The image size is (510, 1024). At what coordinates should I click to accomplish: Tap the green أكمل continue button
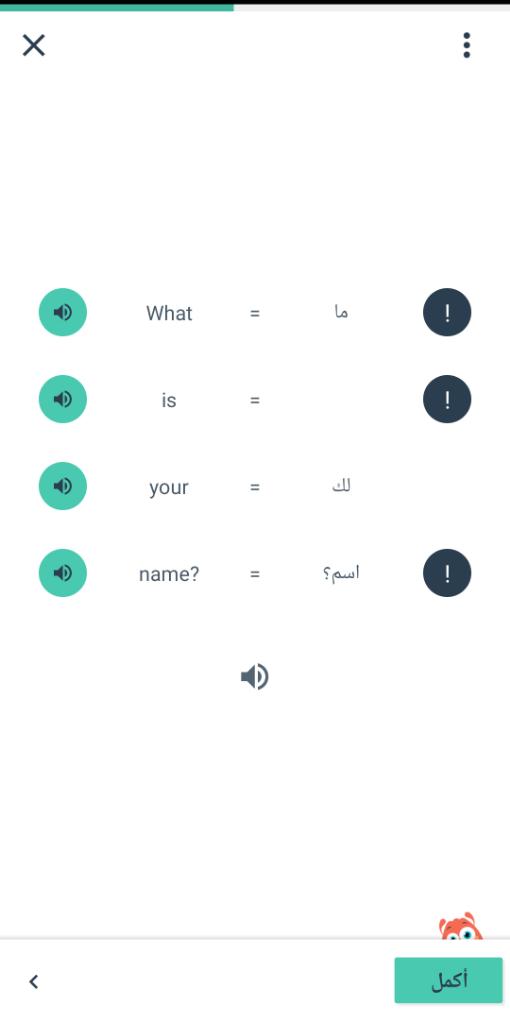click(449, 980)
